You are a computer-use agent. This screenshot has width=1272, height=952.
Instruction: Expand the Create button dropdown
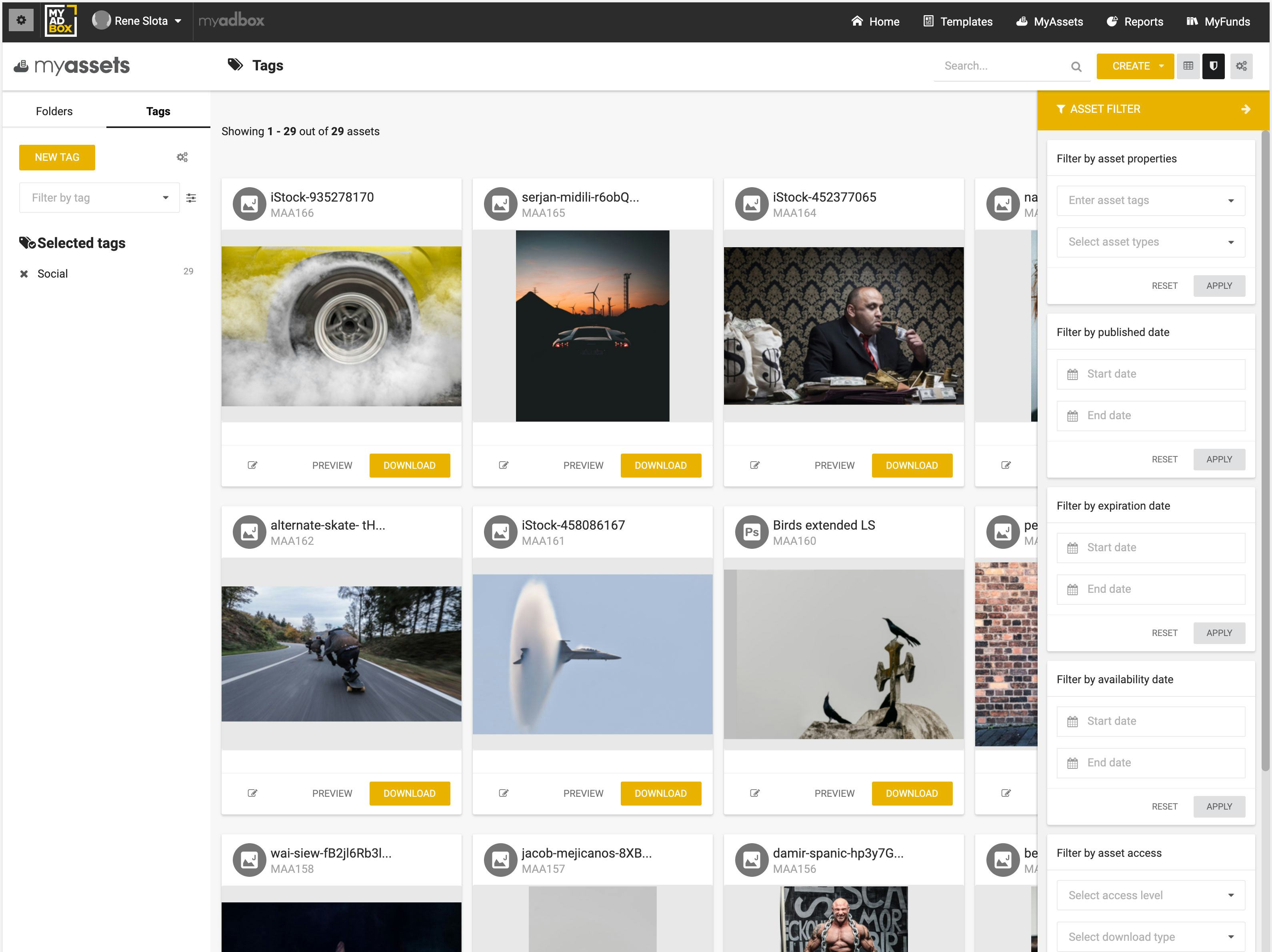point(1162,66)
